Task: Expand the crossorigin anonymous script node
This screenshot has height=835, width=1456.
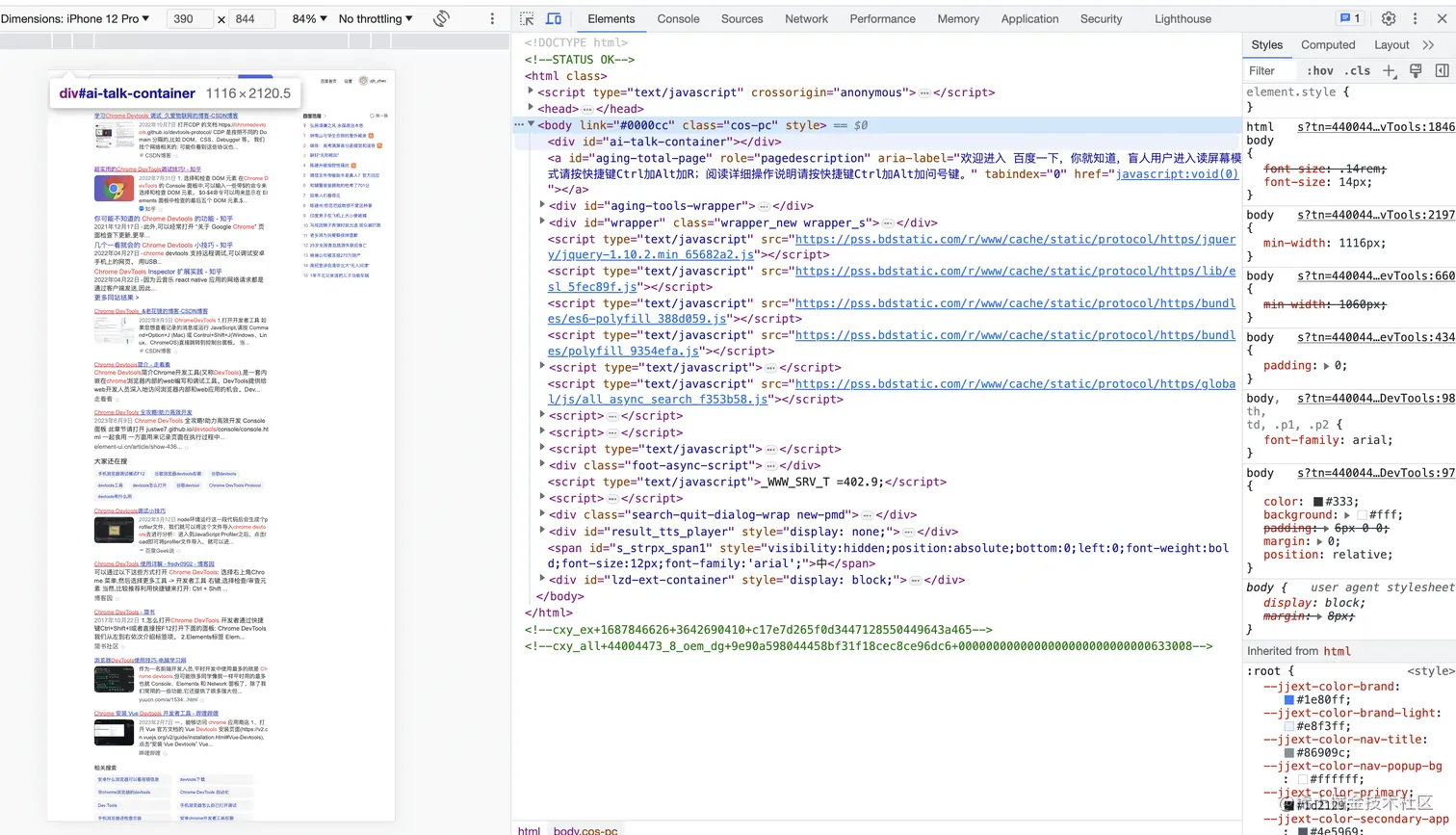Action: [x=531, y=91]
